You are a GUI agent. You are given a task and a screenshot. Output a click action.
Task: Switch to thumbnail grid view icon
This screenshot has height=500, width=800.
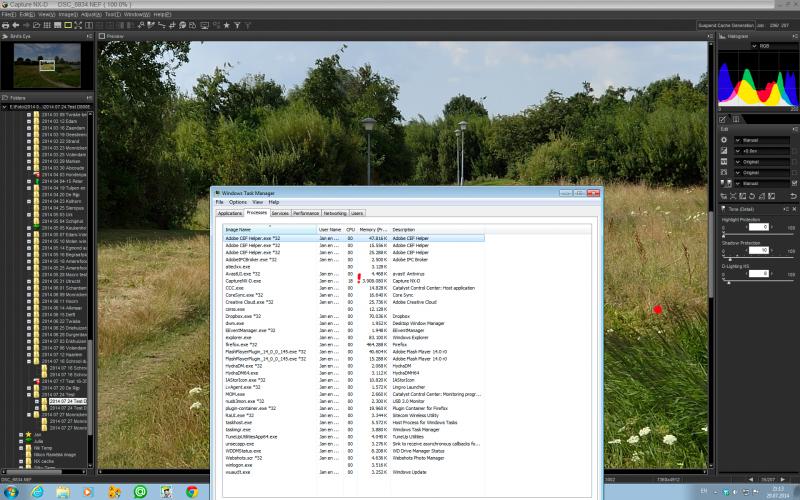tap(47, 25)
